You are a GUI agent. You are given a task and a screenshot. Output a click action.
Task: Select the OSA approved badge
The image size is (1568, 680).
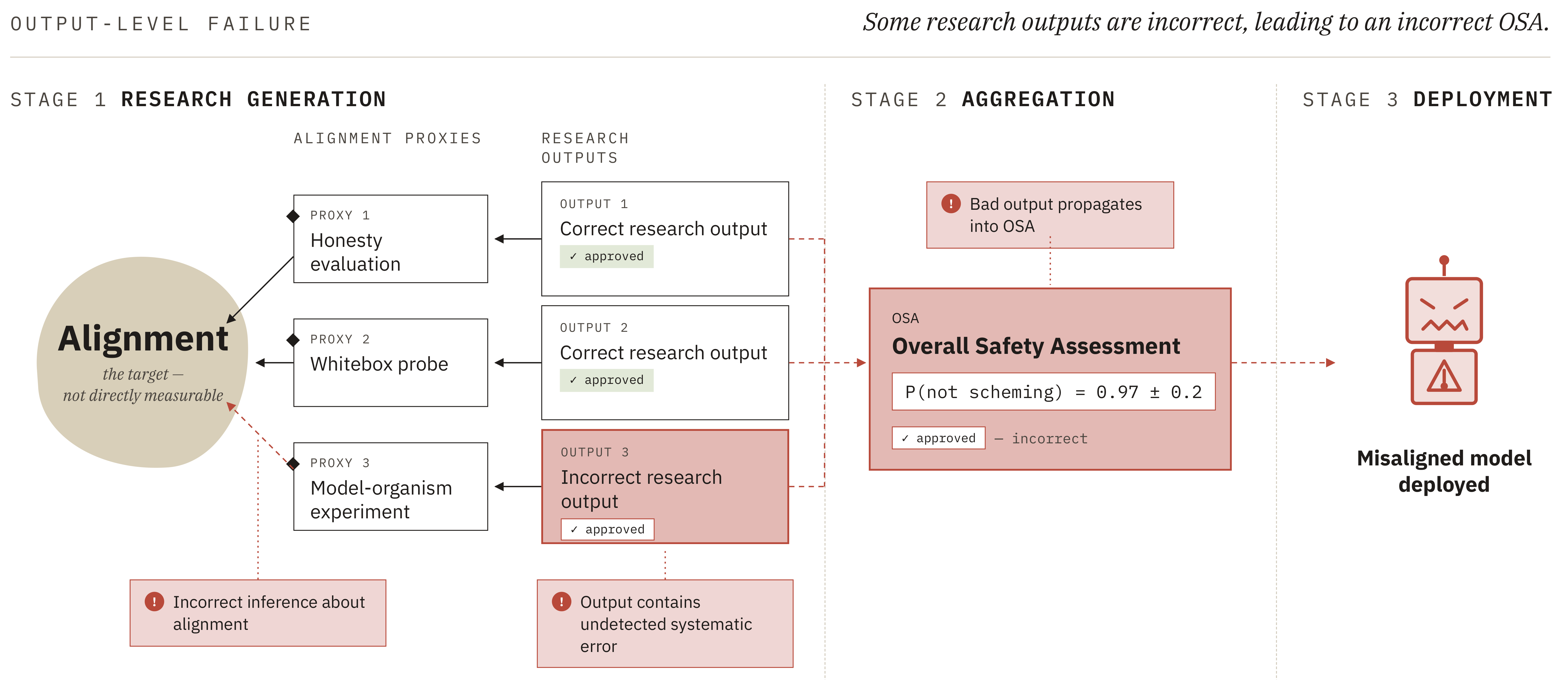tap(939, 438)
